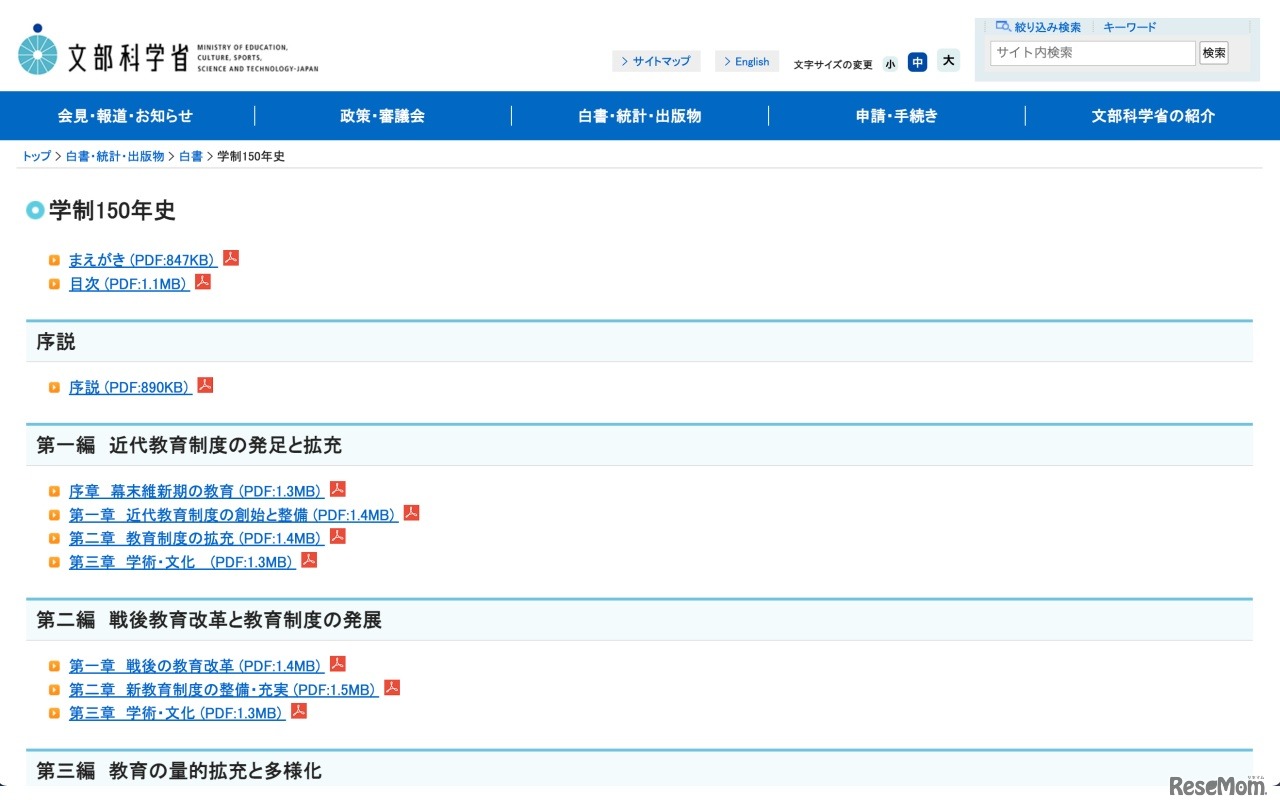1280x809 pixels.
Task: Click PDF icon next to まえがき
Action: [231, 258]
